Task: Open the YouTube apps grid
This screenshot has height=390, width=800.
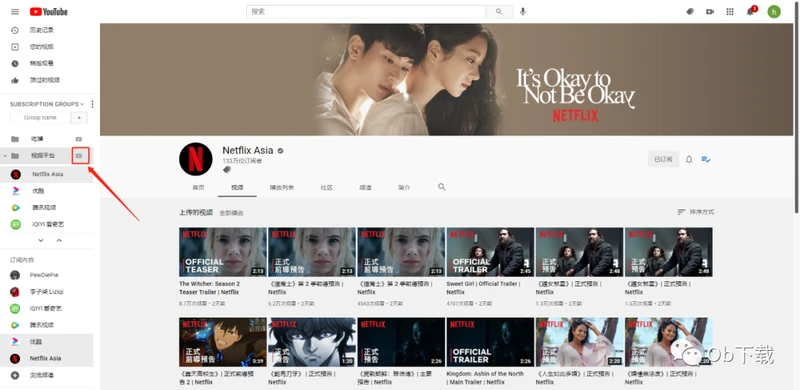Action: (x=730, y=12)
